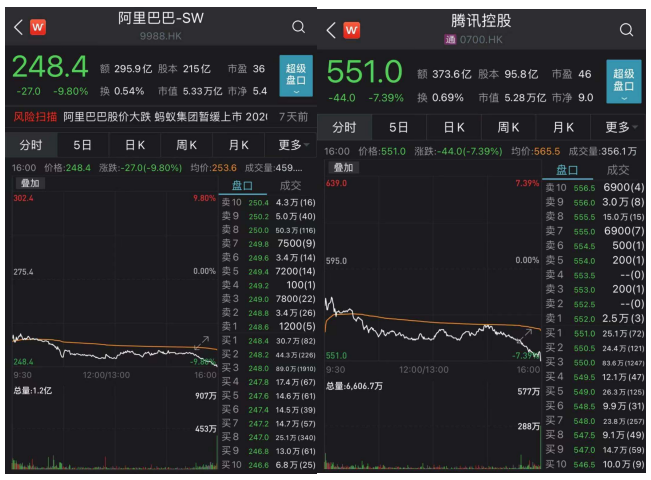Tap the red W logo on the Tencent panel

click(x=351, y=30)
